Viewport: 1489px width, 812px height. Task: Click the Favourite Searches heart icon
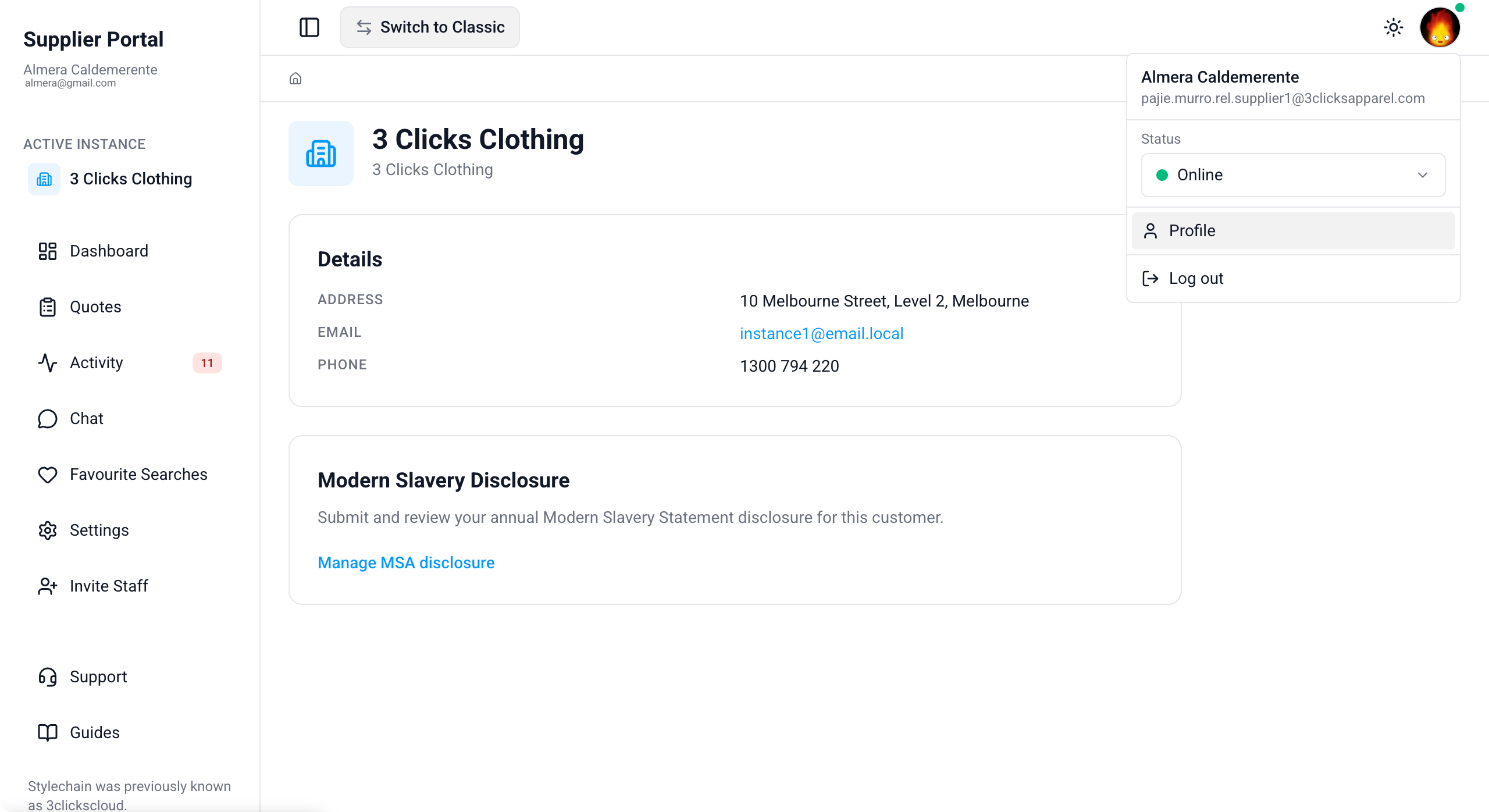click(48, 475)
